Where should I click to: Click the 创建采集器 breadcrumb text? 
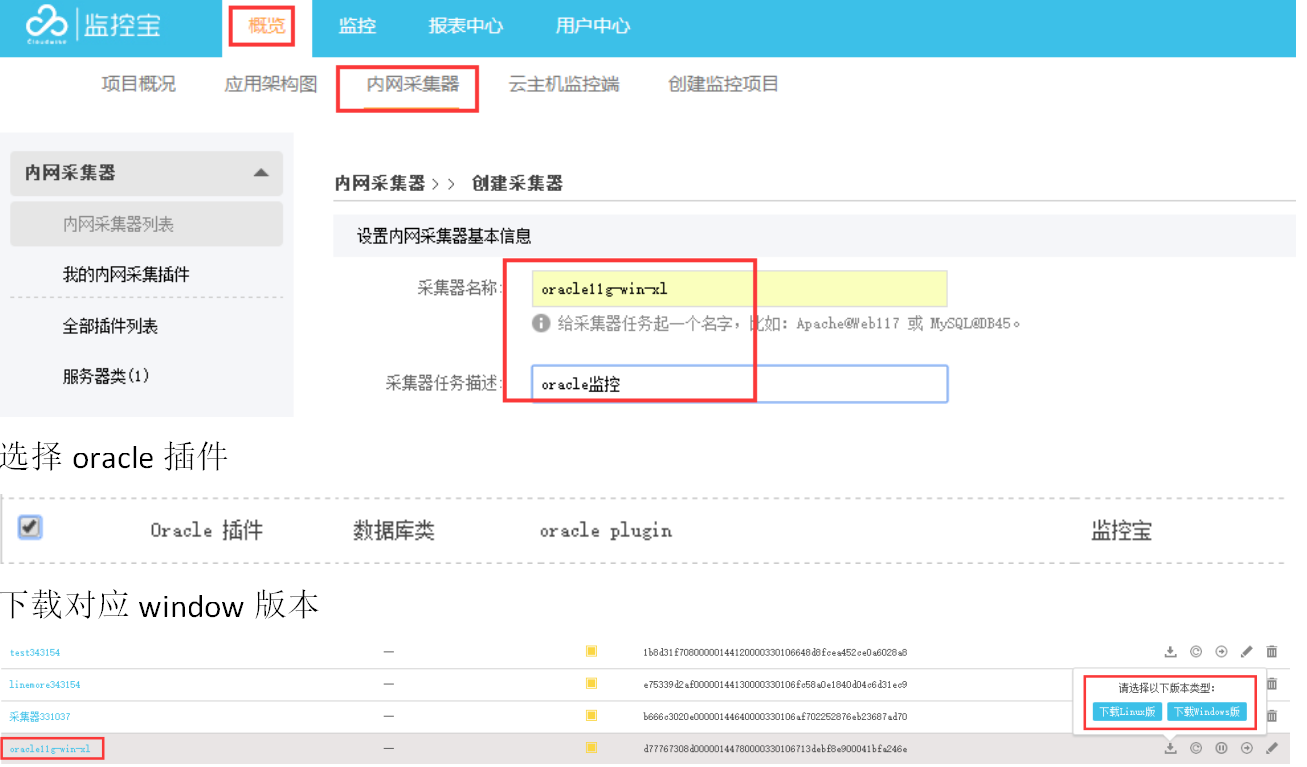pos(517,183)
